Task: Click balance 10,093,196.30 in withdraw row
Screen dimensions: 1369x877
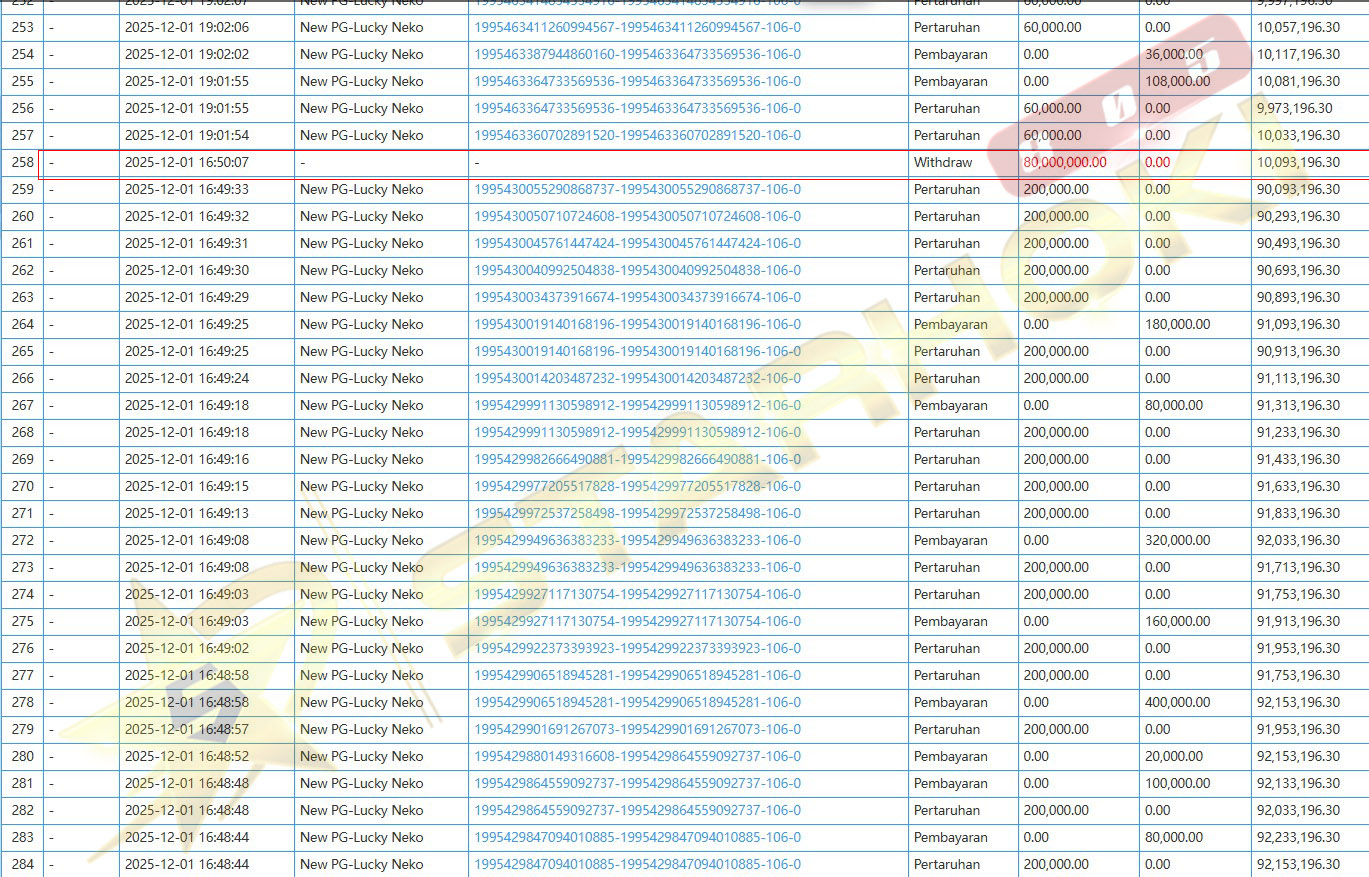Action: (x=1298, y=163)
